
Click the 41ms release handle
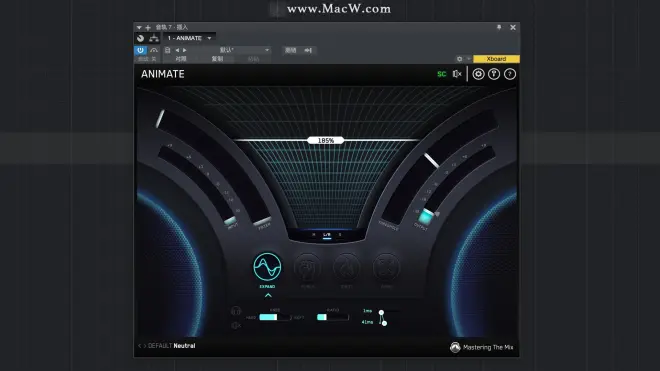click(384, 323)
